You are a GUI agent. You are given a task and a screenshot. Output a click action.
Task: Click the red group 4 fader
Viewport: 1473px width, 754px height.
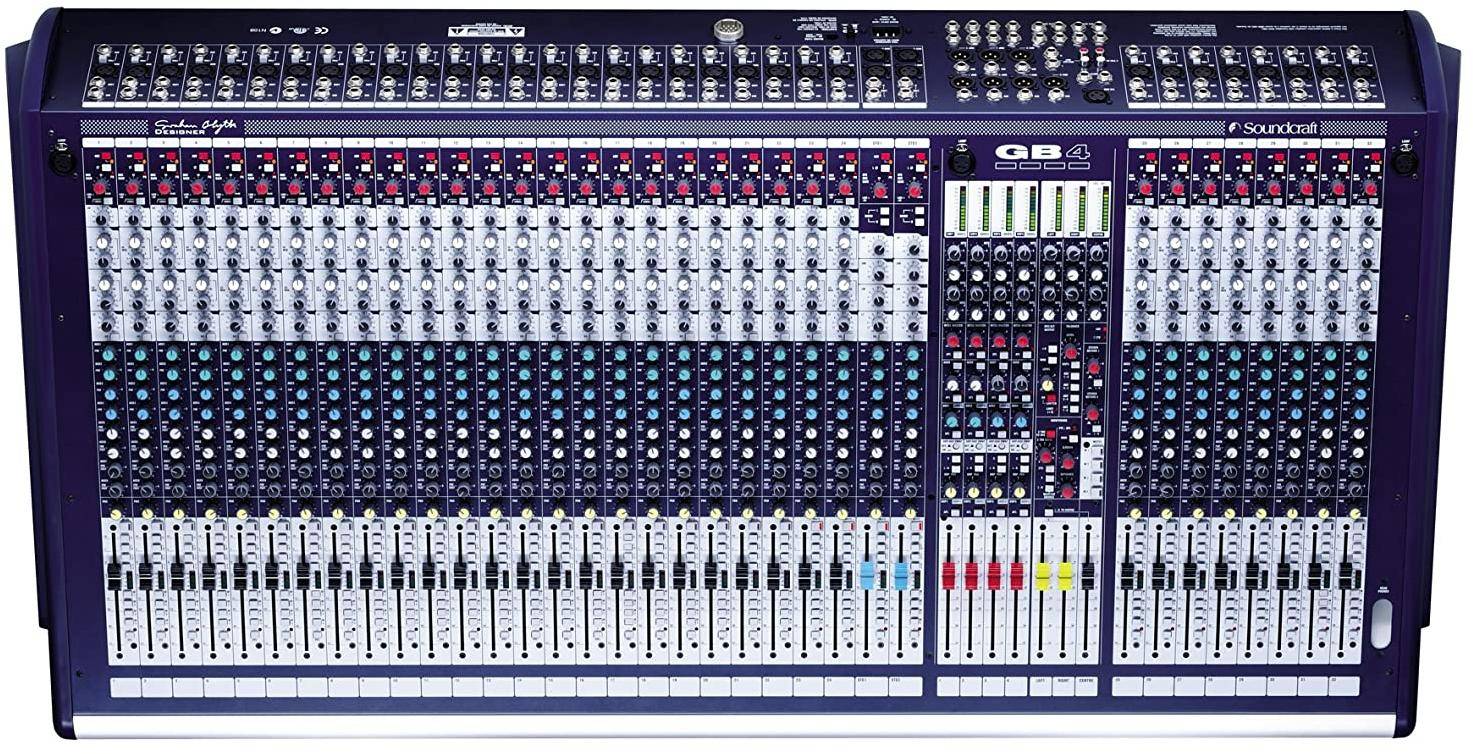1017,576
